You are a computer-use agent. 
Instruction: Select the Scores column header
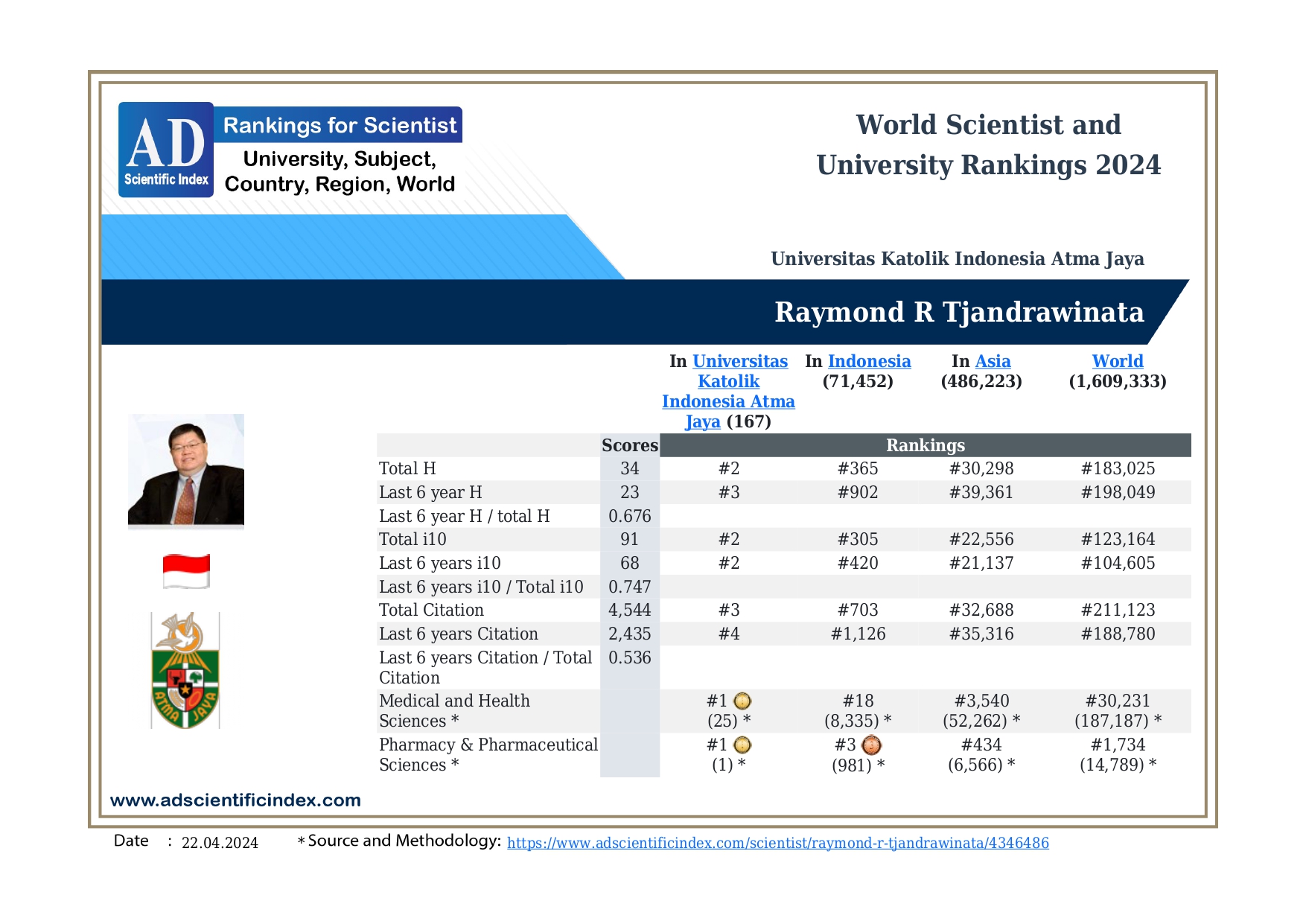point(629,445)
